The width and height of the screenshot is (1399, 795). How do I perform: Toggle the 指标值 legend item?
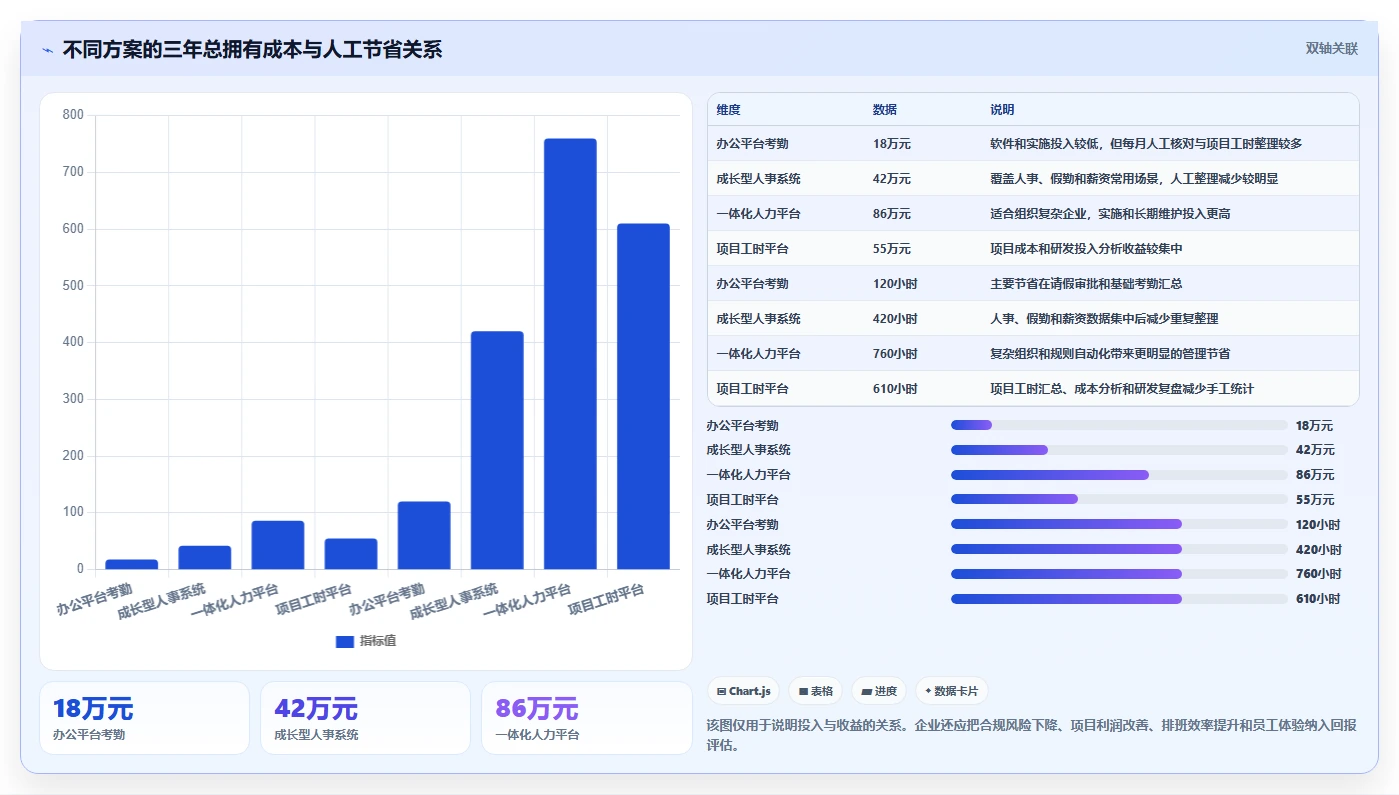point(366,641)
